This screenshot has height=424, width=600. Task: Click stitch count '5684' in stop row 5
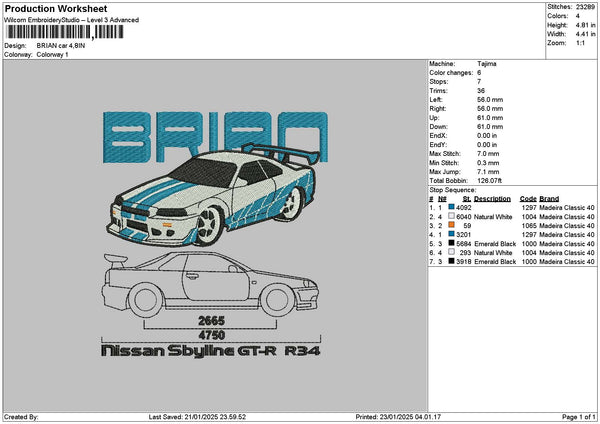click(464, 244)
